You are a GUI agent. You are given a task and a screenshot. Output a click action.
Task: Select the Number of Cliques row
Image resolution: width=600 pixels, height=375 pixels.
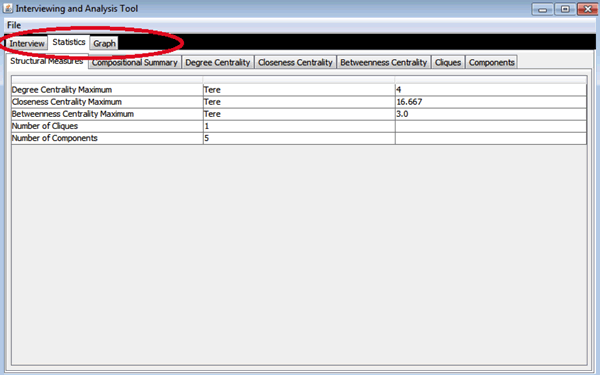click(299, 126)
